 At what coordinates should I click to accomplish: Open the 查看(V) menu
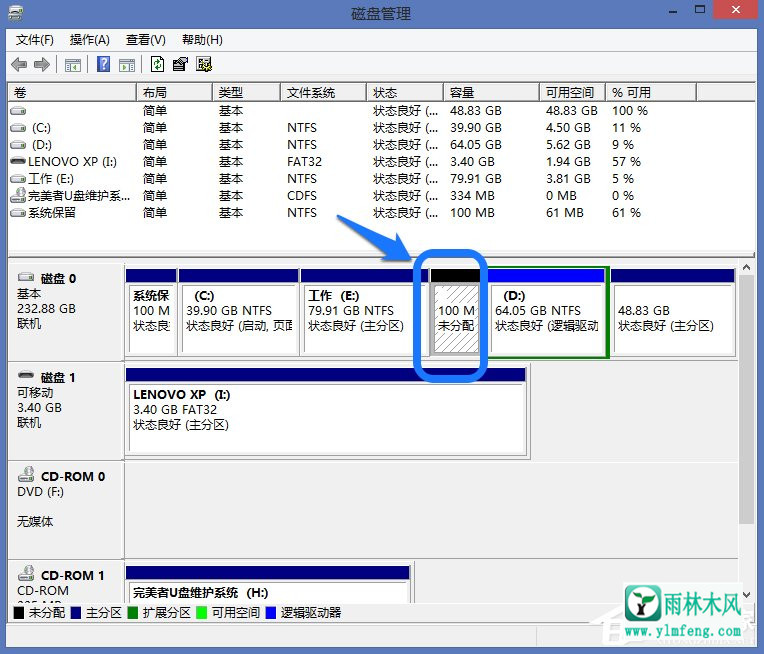(146, 40)
